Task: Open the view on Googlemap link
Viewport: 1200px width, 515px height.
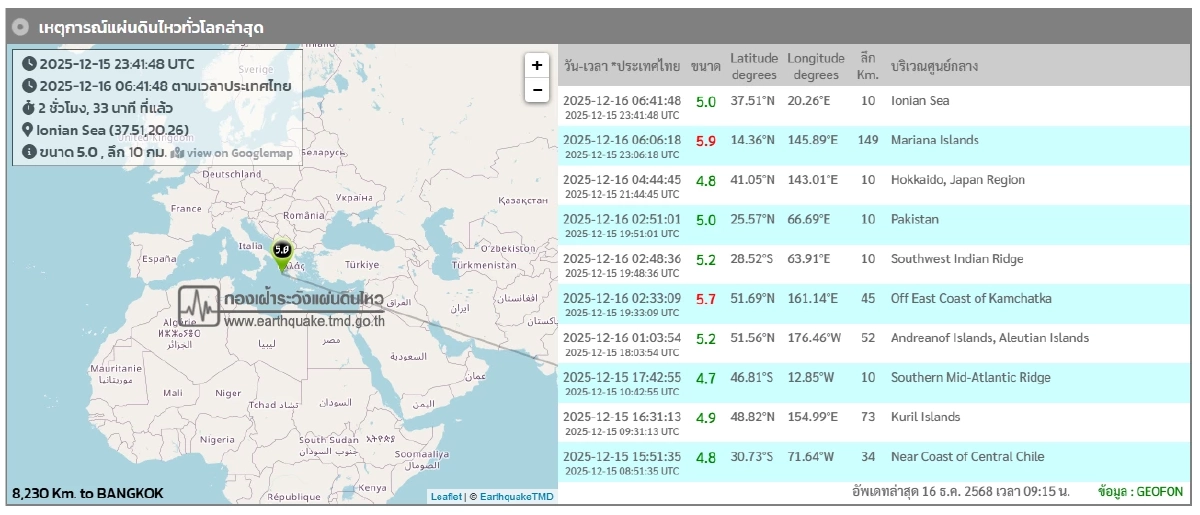Action: pyautogui.click(x=238, y=153)
